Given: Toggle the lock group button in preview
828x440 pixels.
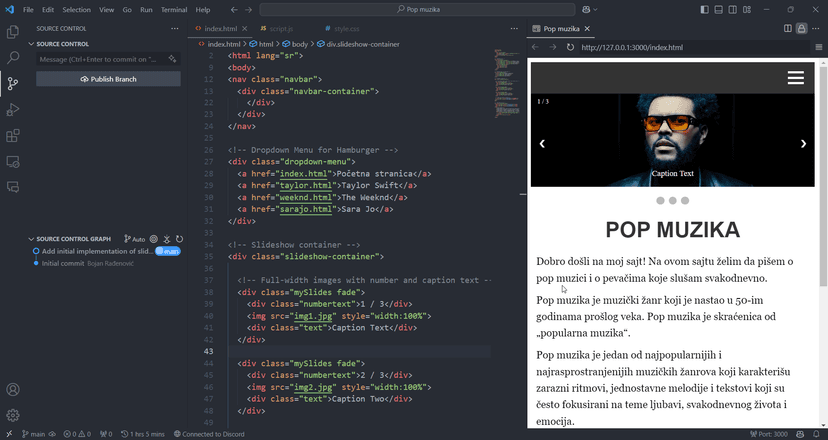Looking at the screenshot, I should [x=802, y=29].
